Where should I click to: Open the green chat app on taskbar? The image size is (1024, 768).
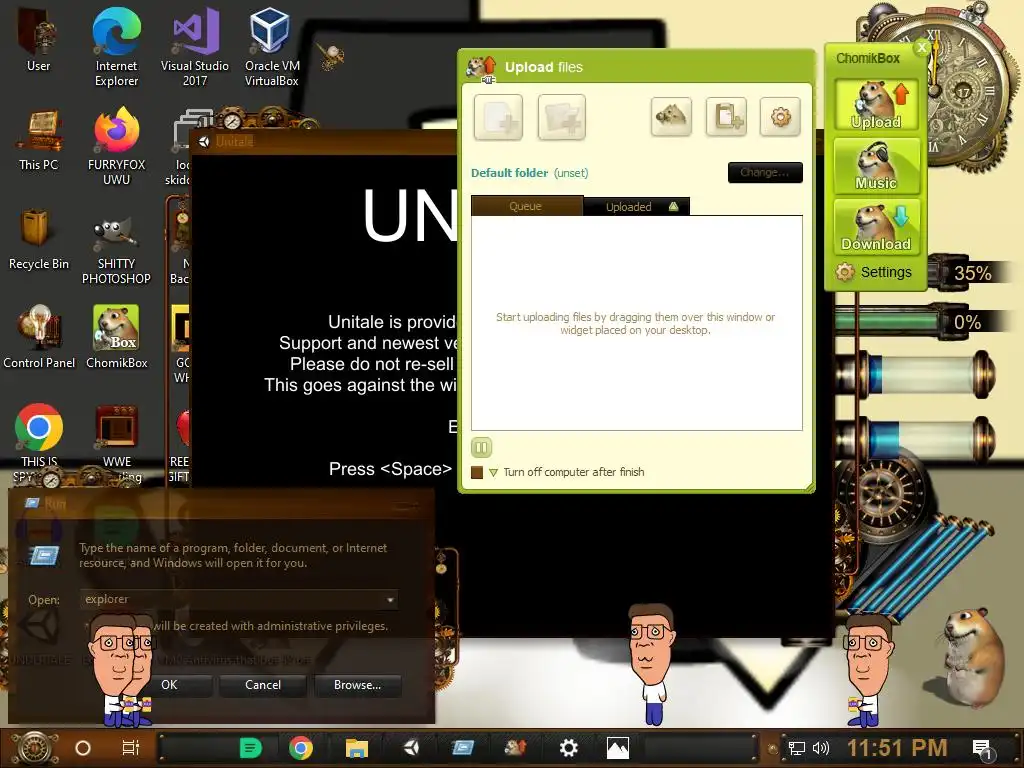(x=250, y=748)
